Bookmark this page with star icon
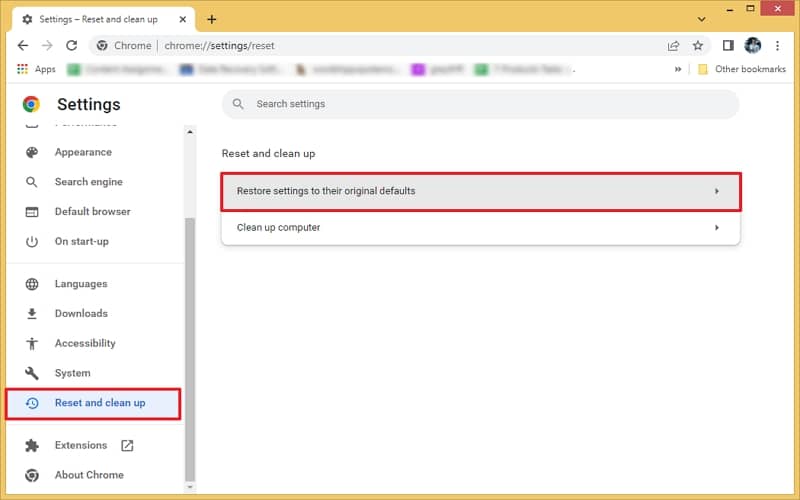This screenshot has height=500, width=800. click(x=698, y=45)
